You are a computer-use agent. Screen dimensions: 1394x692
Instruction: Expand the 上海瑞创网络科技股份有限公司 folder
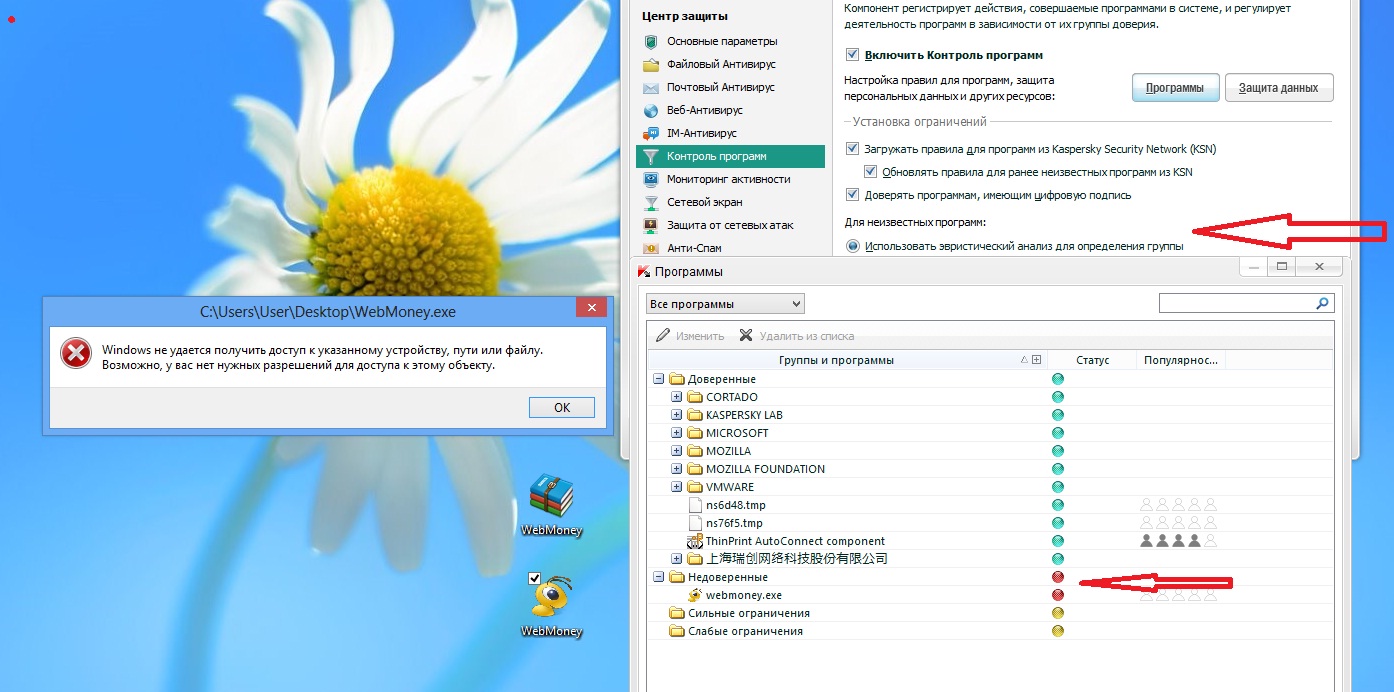676,559
